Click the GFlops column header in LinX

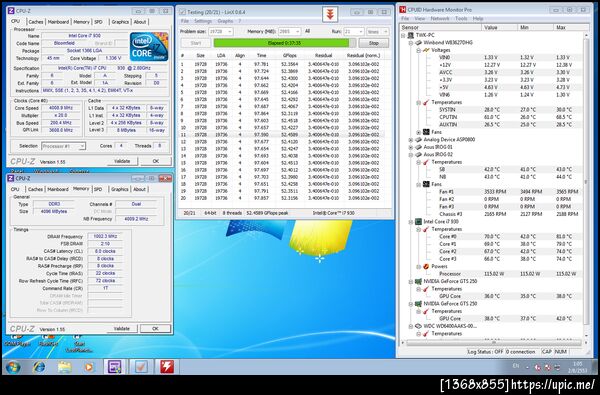tap(290, 55)
